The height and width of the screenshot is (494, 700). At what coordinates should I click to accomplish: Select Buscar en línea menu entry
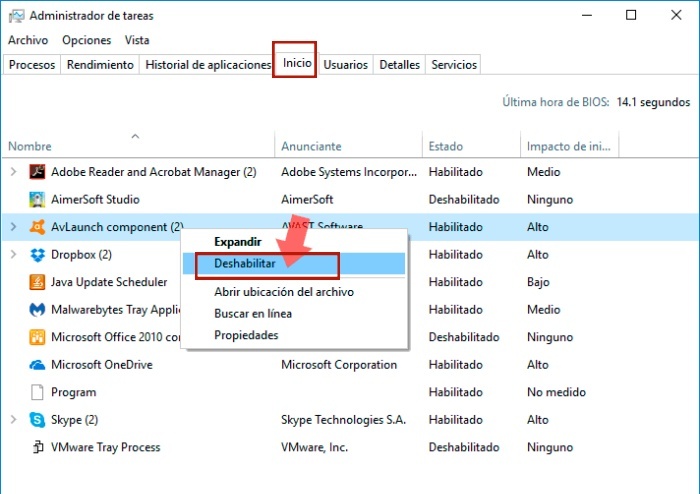coord(295,314)
